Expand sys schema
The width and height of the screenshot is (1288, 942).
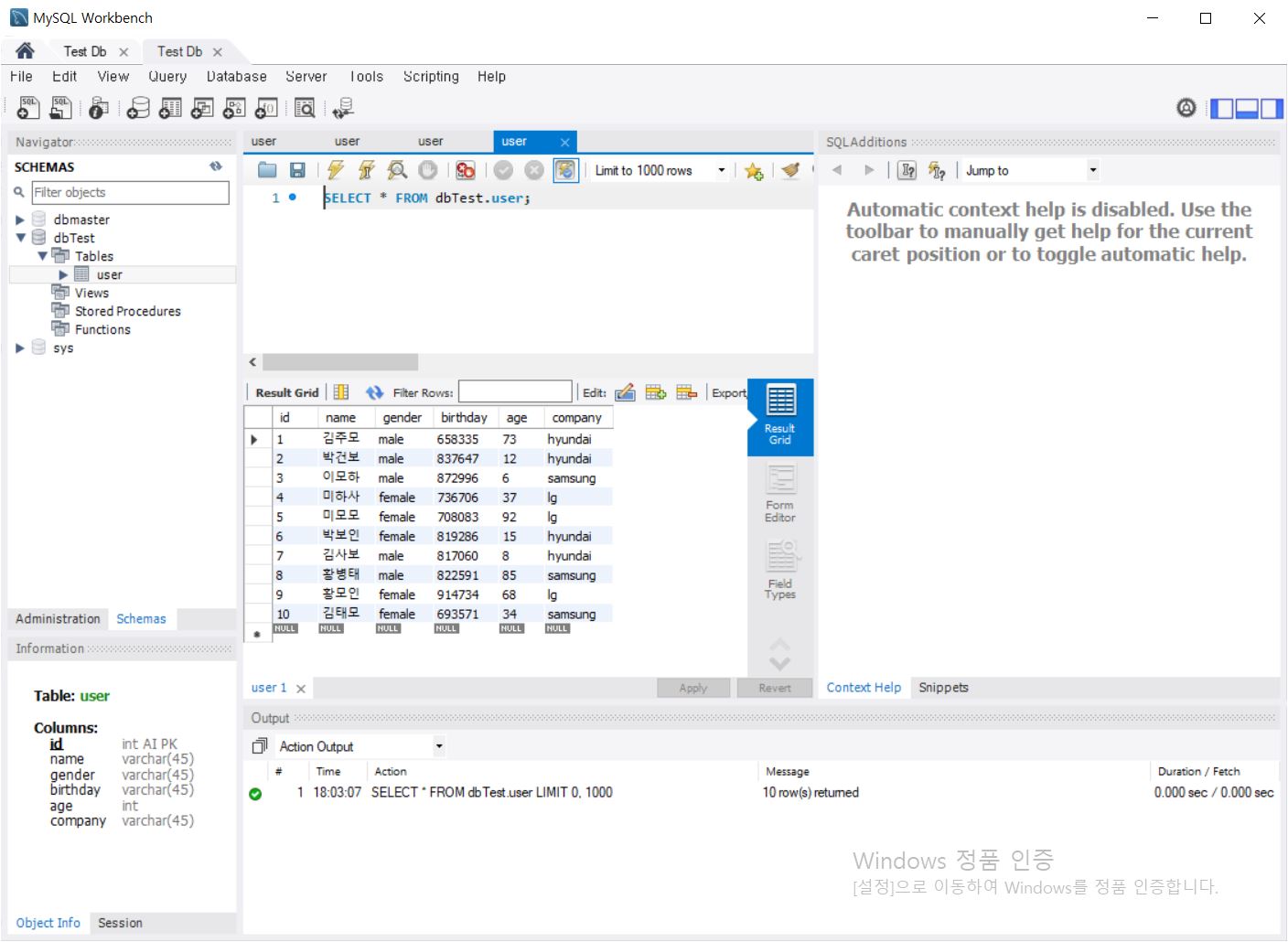click(20, 348)
